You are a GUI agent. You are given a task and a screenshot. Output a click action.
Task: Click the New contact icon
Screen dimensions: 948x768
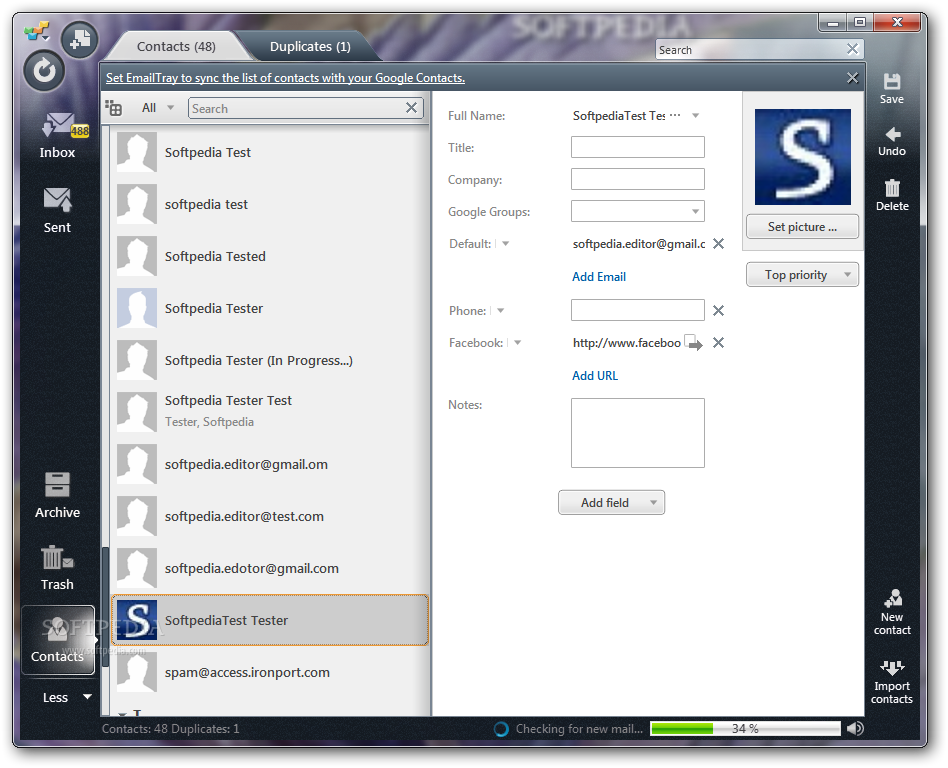coord(892,612)
